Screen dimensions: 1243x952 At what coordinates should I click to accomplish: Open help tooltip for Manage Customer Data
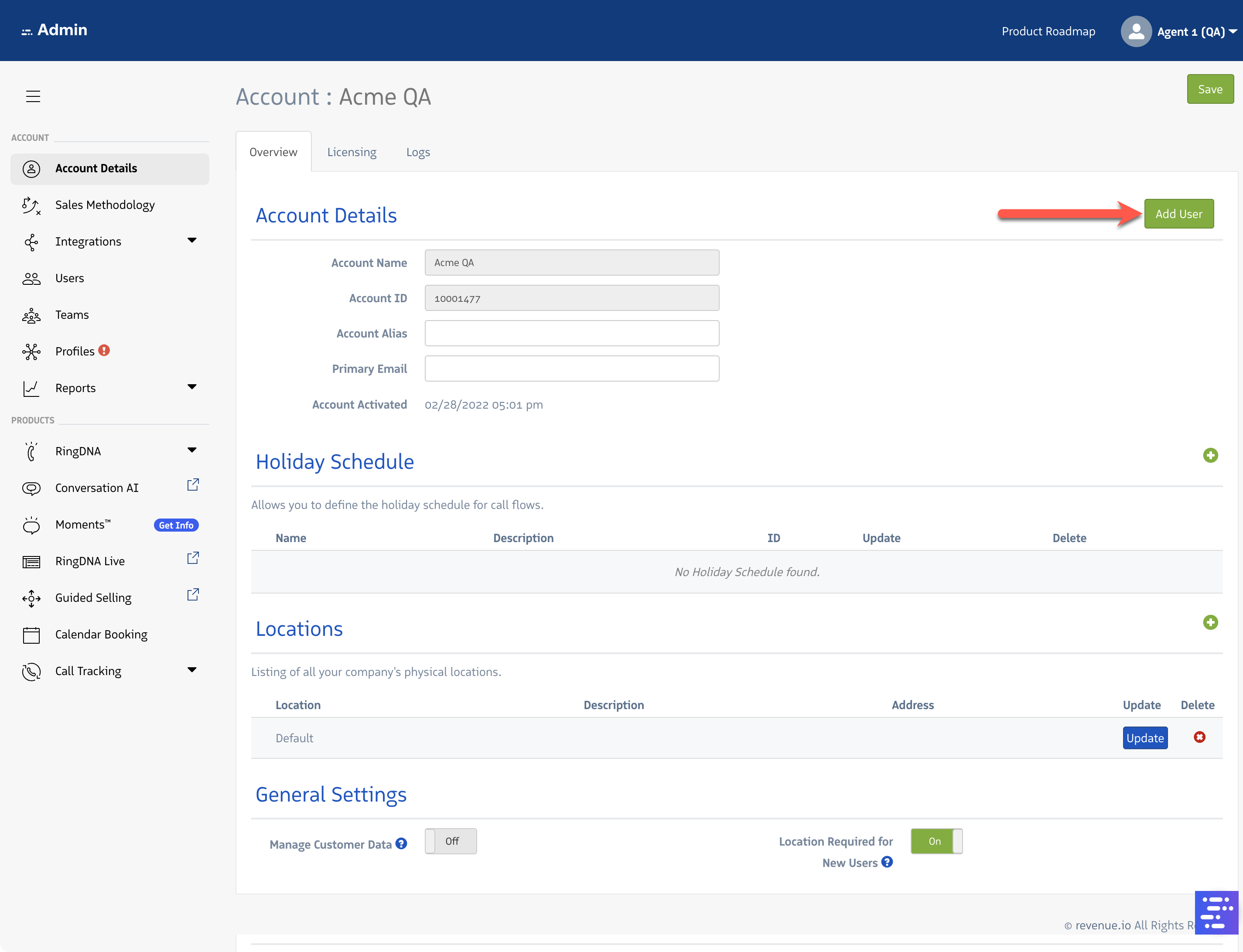401,843
